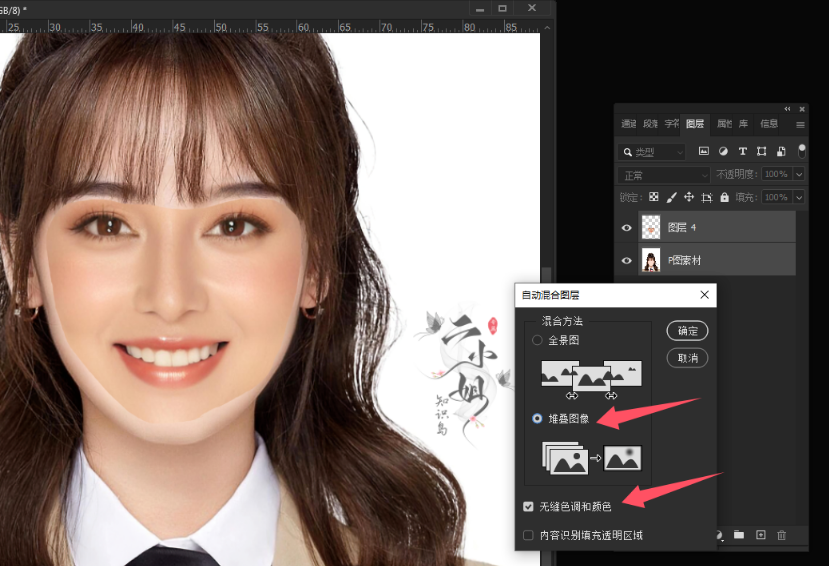Lock image pixels brush icon
829x566 pixels.
[671, 197]
